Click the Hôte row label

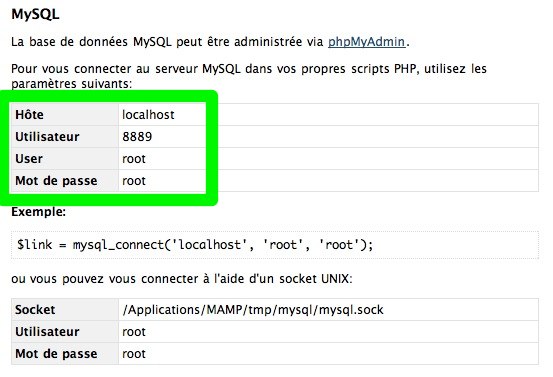[x=29, y=115]
